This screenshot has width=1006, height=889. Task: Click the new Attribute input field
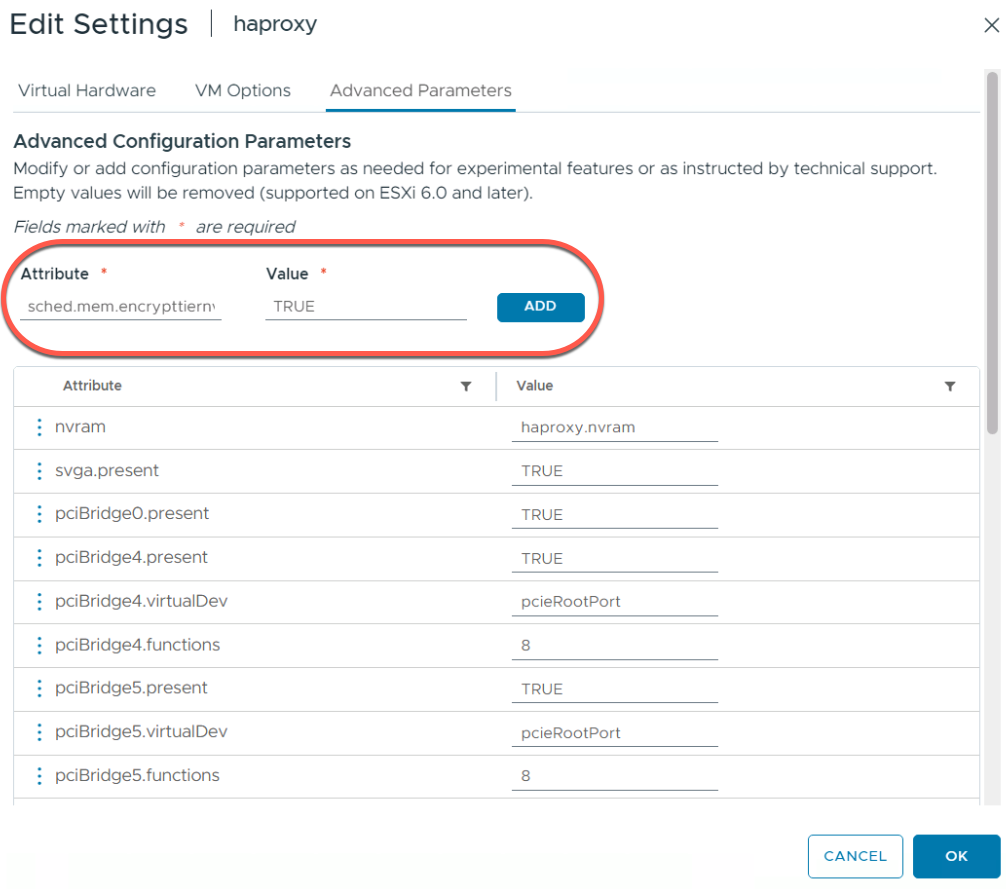point(121,307)
